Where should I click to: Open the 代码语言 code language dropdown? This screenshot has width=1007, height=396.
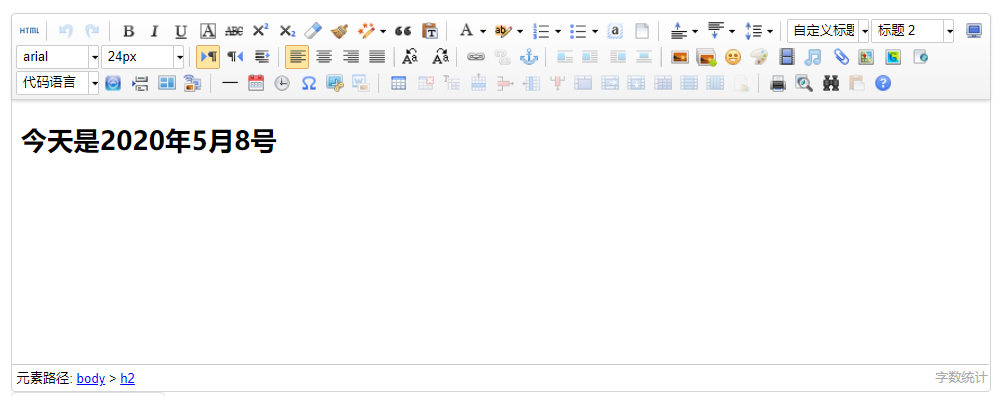(x=58, y=83)
